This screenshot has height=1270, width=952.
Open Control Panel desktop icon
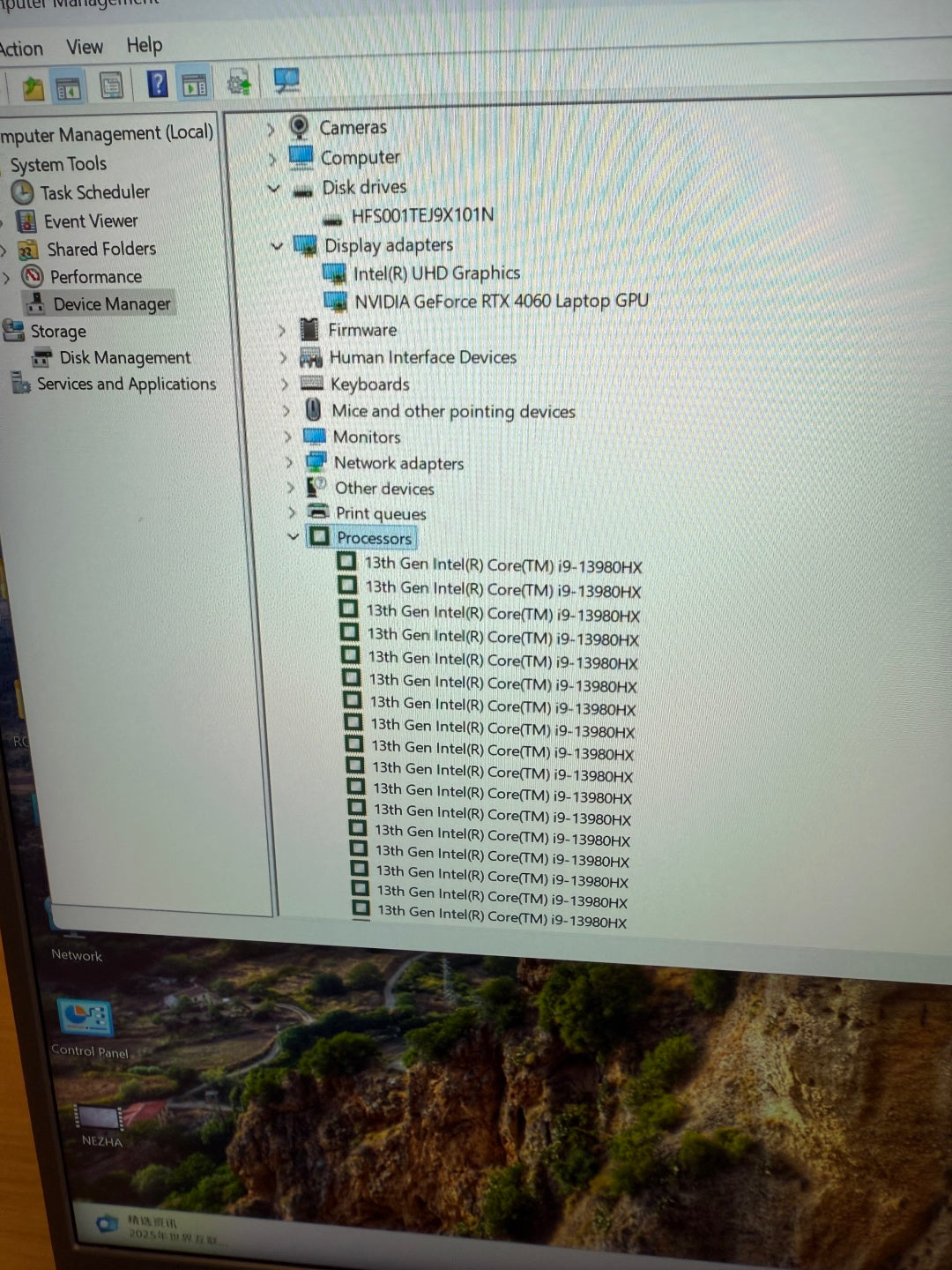(87, 1028)
